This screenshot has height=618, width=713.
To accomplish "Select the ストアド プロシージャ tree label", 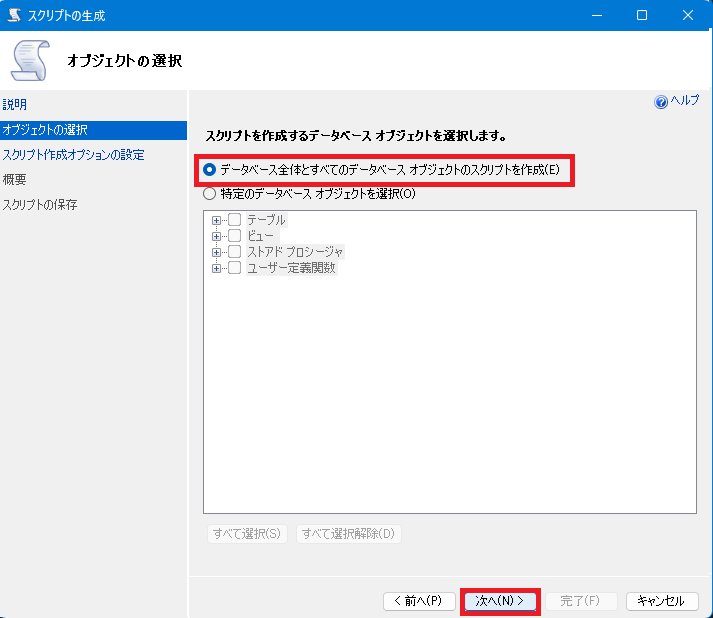I will [295, 252].
